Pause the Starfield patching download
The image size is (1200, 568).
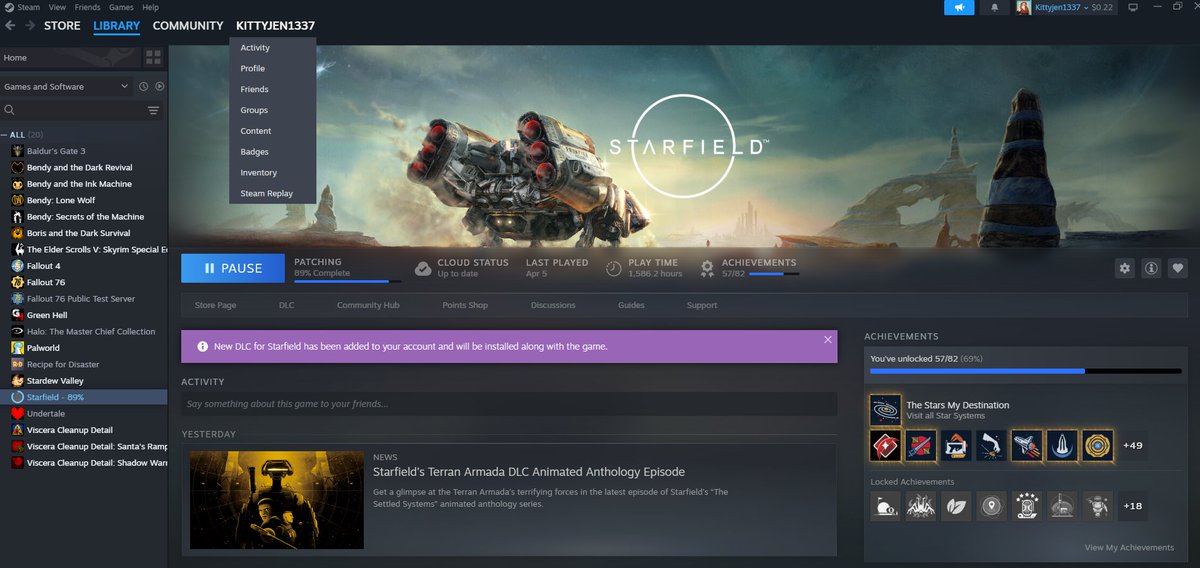tap(232, 268)
